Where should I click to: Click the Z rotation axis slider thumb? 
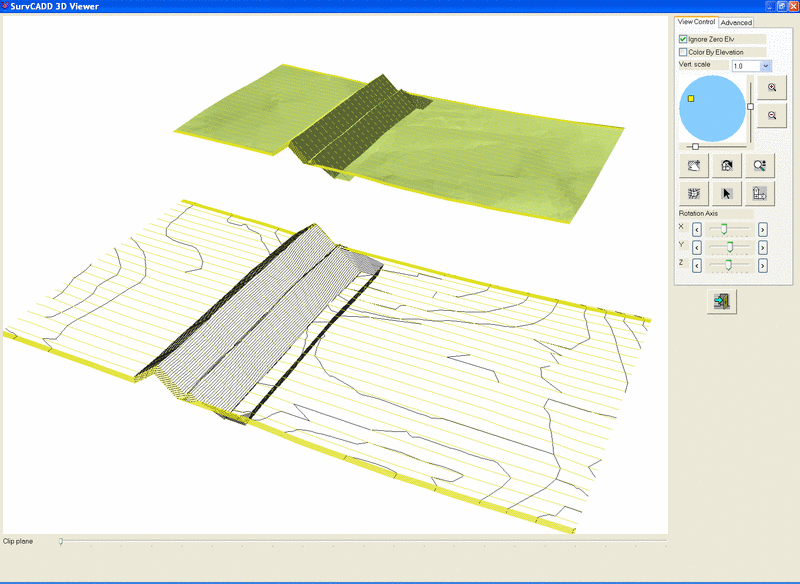click(729, 265)
